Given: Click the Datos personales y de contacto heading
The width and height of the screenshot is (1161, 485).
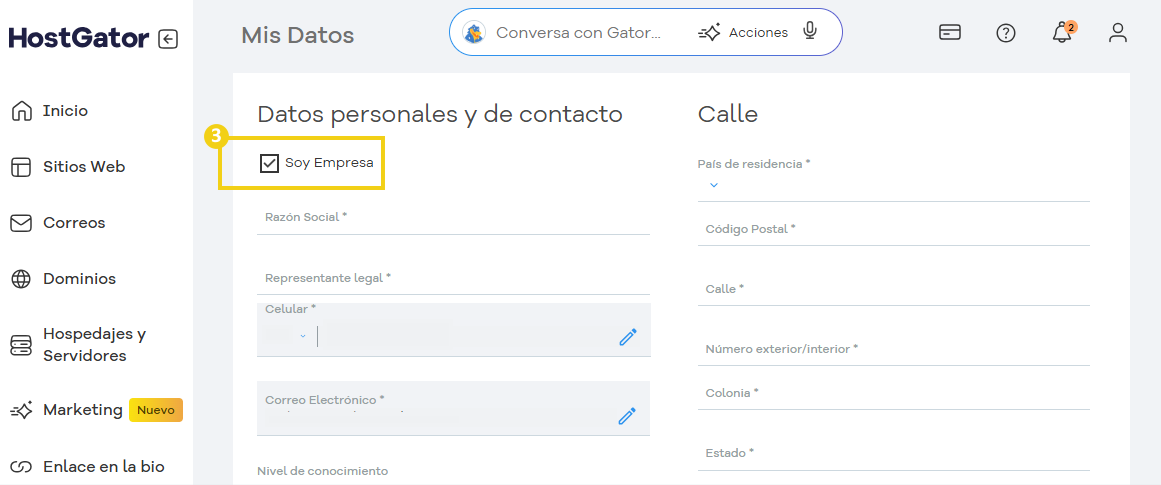Looking at the screenshot, I should (440, 115).
